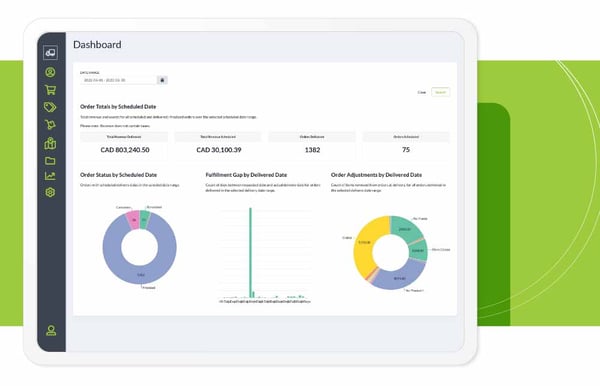Image resolution: width=600 pixels, height=386 pixels.
Task: Click the "Order Status by Scheduled Date" heading
Action: (118, 175)
